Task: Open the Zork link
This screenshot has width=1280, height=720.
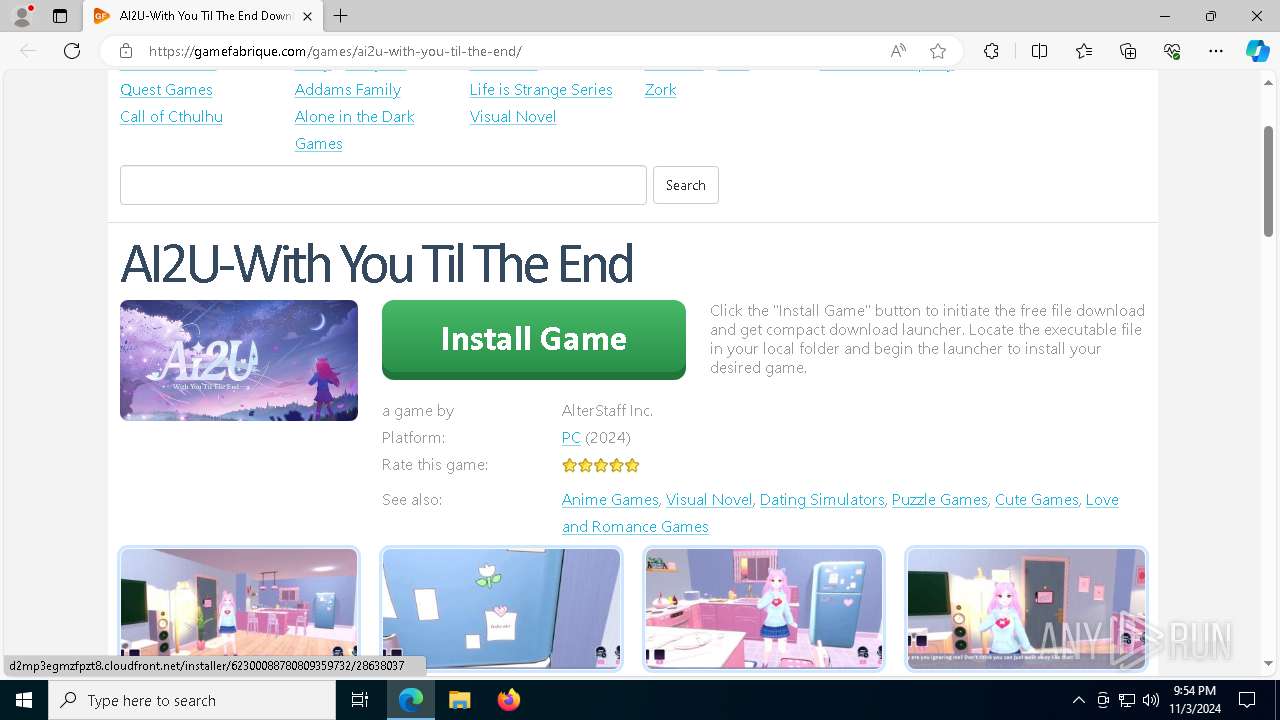Action: point(660,90)
